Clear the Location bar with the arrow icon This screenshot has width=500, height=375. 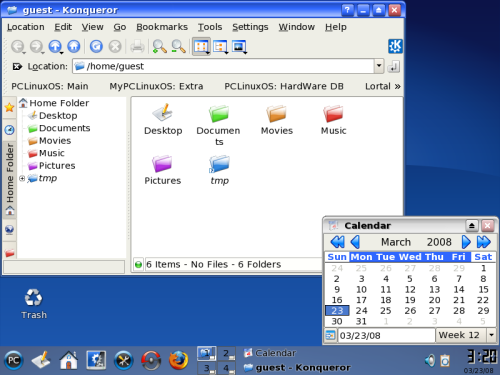tap(17, 66)
